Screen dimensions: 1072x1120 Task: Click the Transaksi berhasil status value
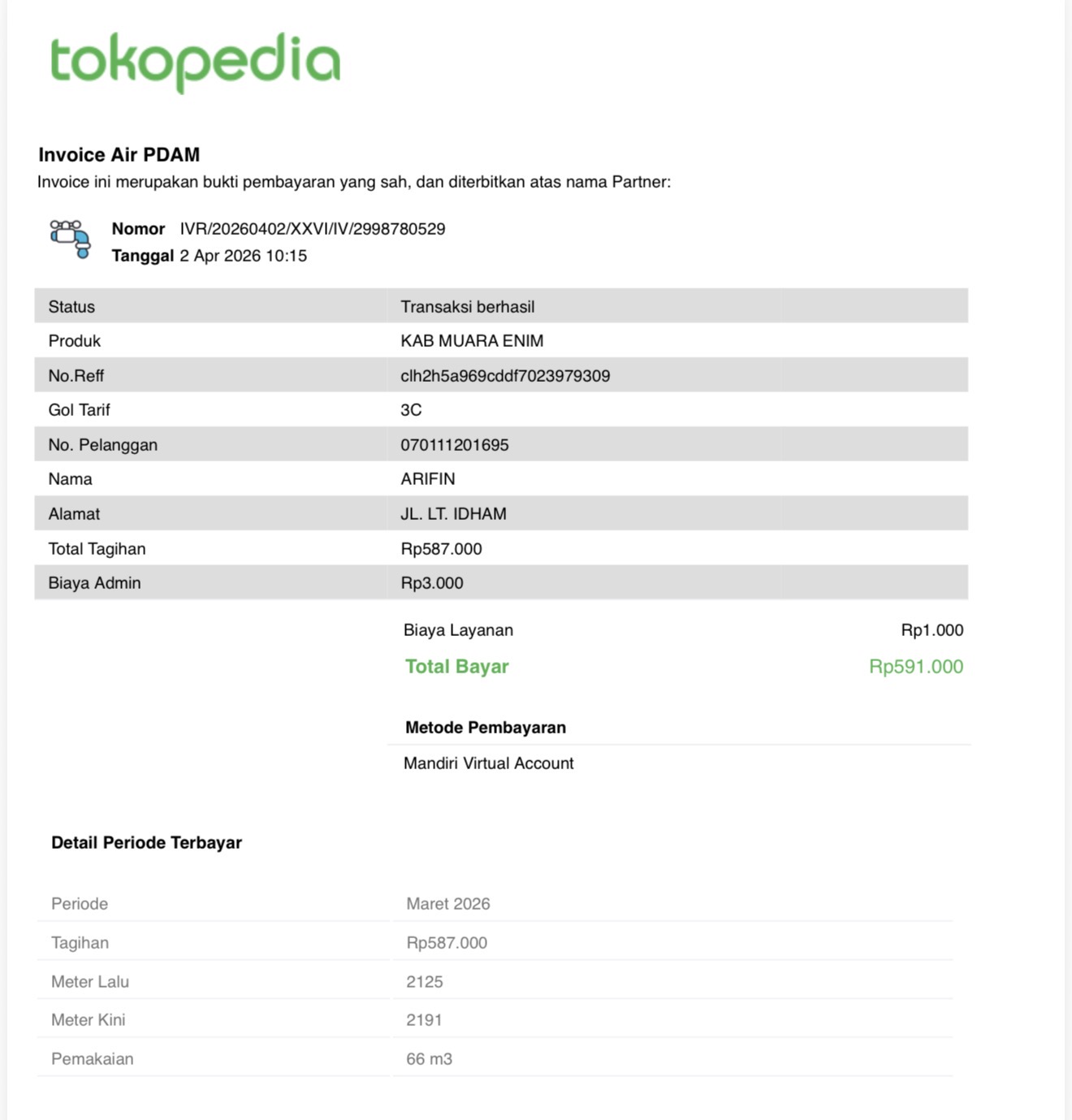(x=468, y=307)
